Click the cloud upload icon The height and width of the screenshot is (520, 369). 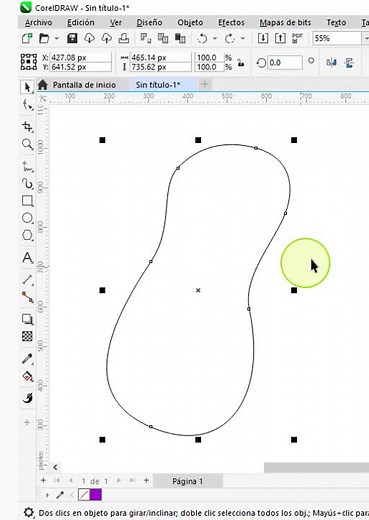[106, 38]
